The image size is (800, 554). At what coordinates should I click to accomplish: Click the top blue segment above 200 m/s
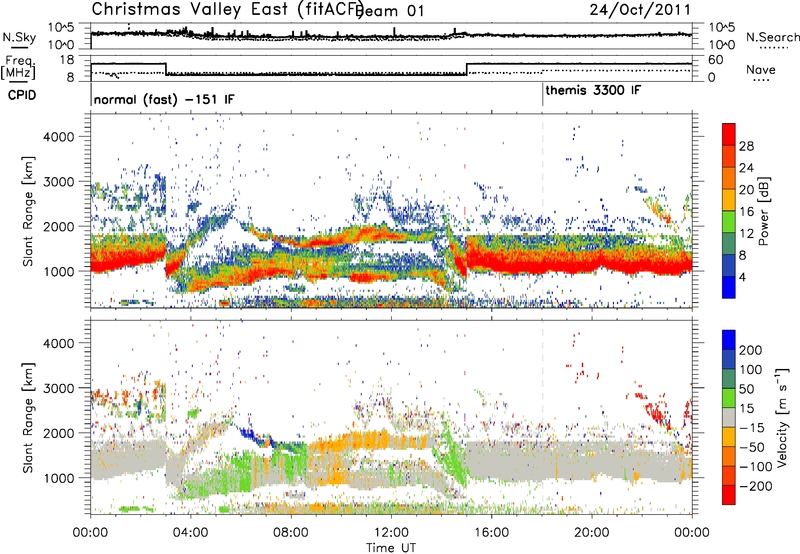tap(729, 340)
